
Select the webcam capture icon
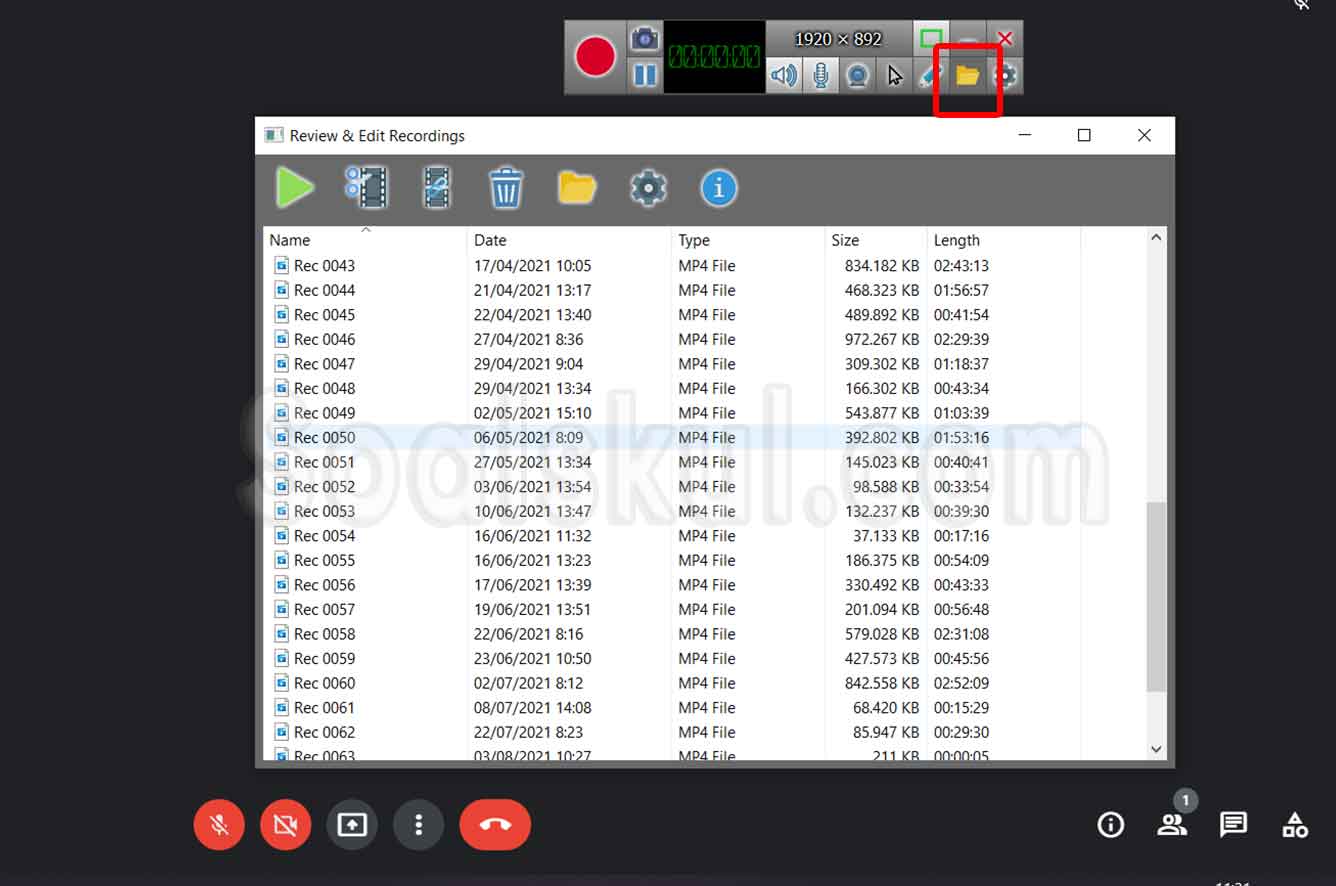[x=857, y=75]
